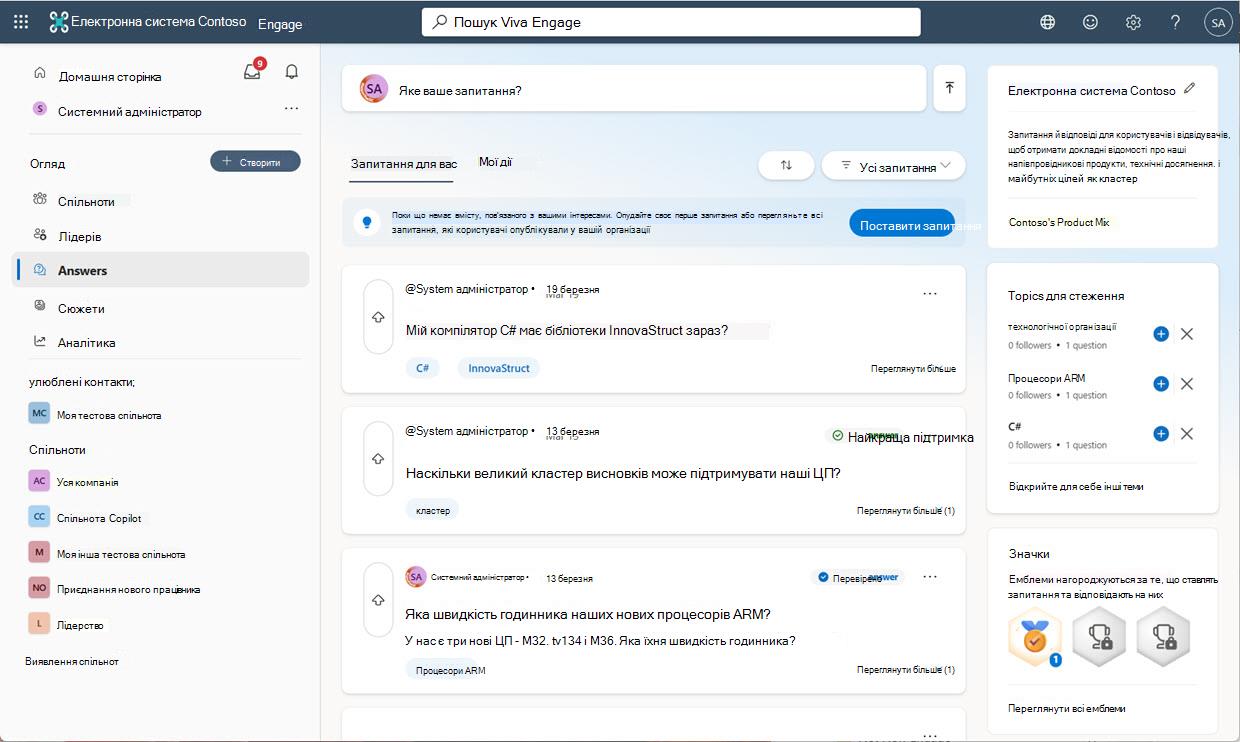
Task: Open Моя тестова спільнота favorite
Action: (95, 414)
